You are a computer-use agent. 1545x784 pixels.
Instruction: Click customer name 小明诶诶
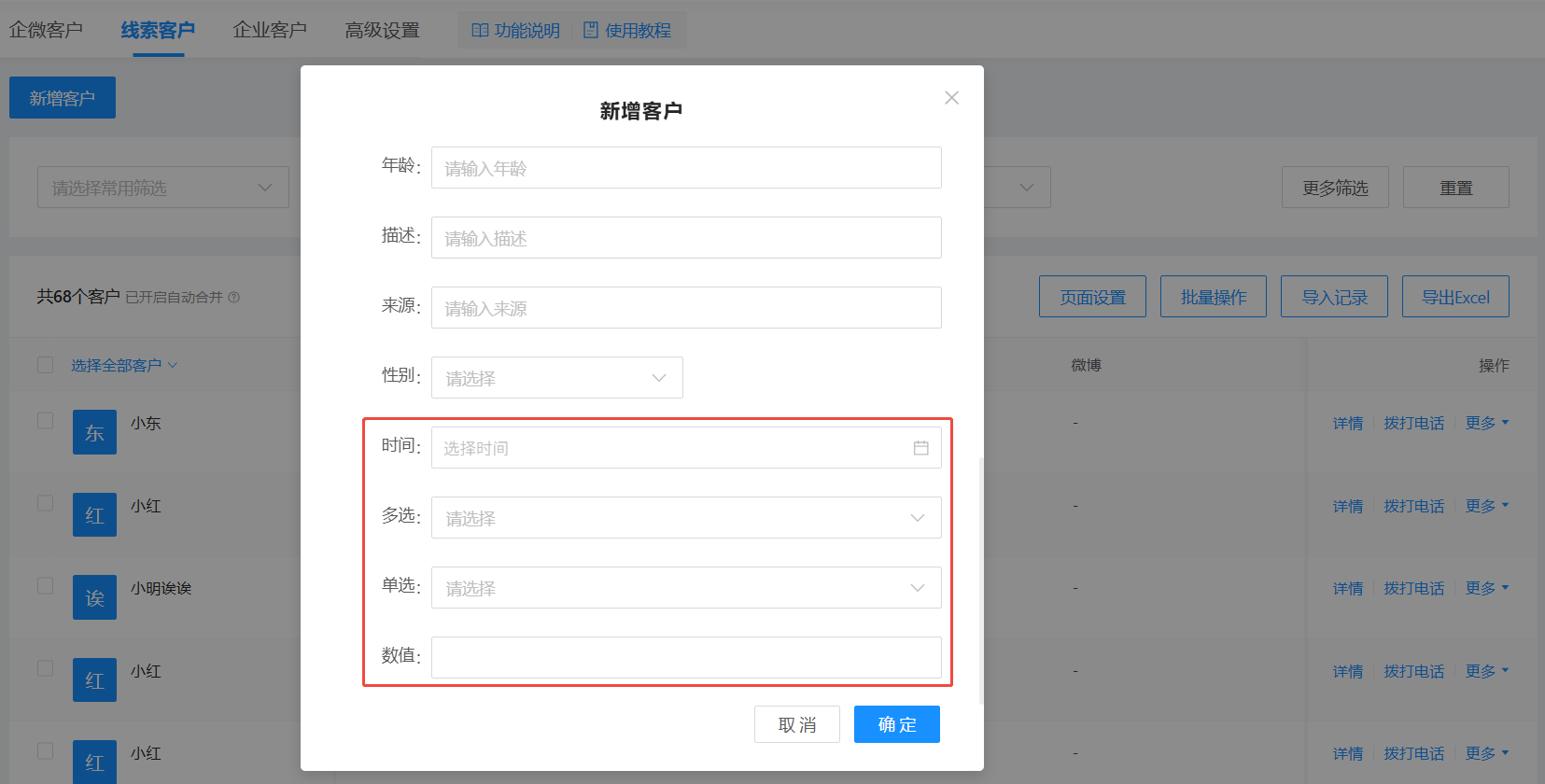coord(161,588)
